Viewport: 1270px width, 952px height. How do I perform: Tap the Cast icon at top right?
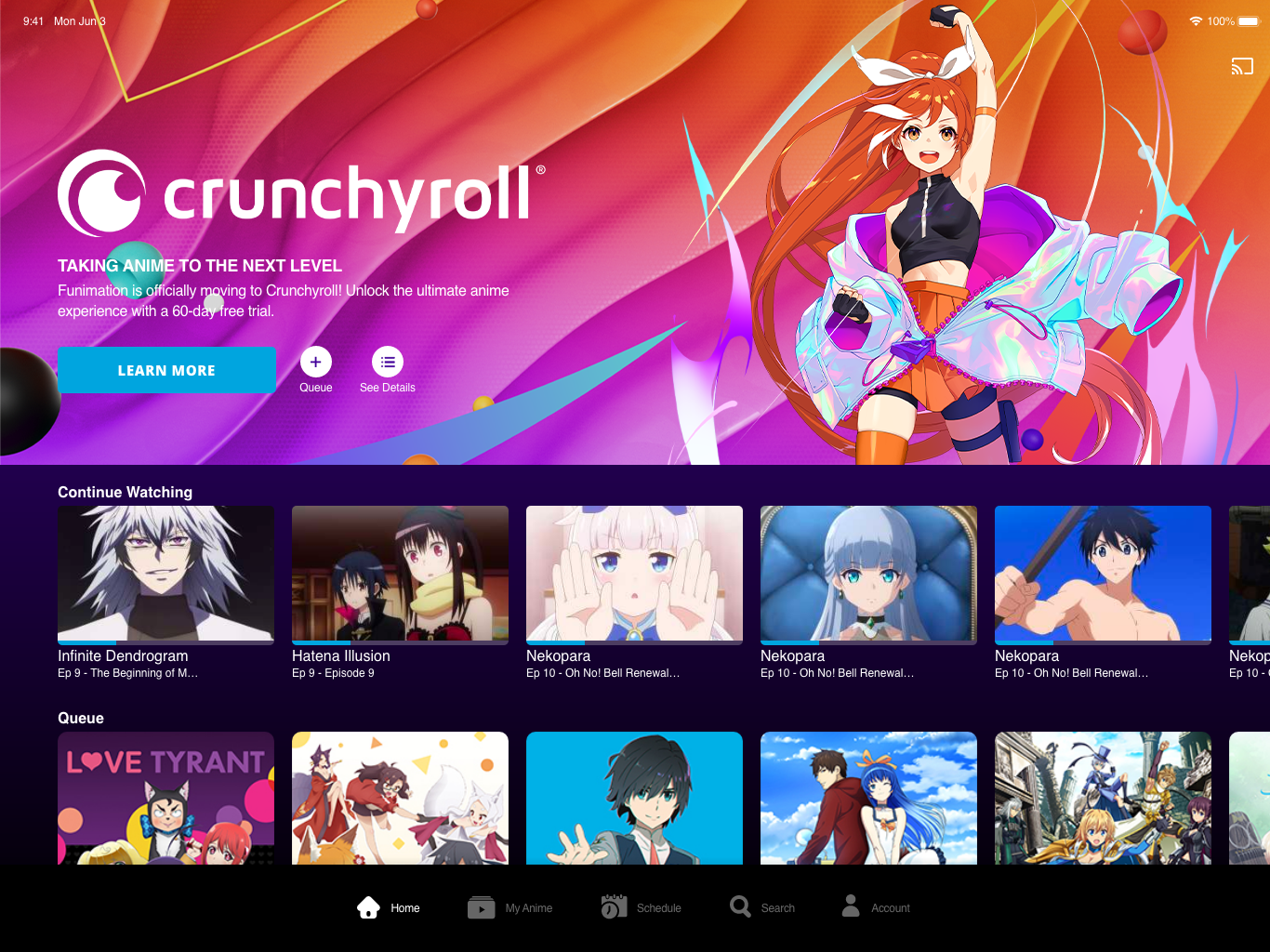tap(1242, 66)
